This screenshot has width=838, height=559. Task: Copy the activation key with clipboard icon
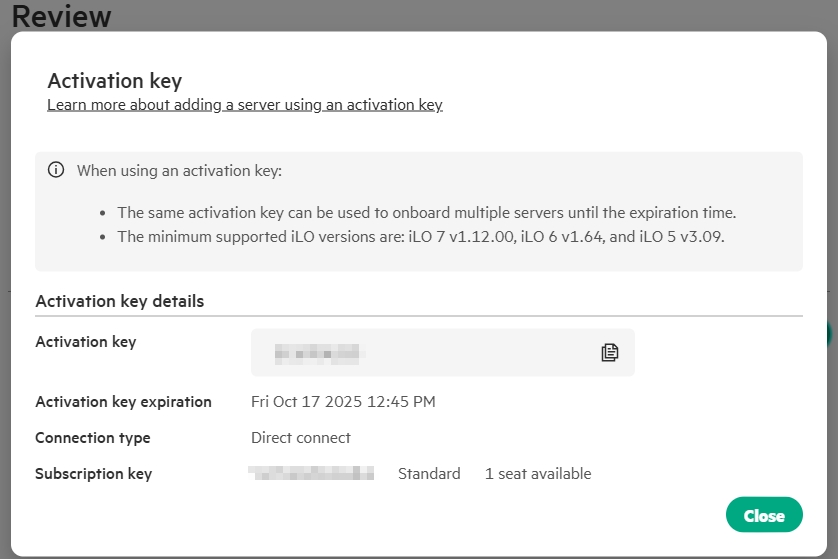(x=610, y=352)
